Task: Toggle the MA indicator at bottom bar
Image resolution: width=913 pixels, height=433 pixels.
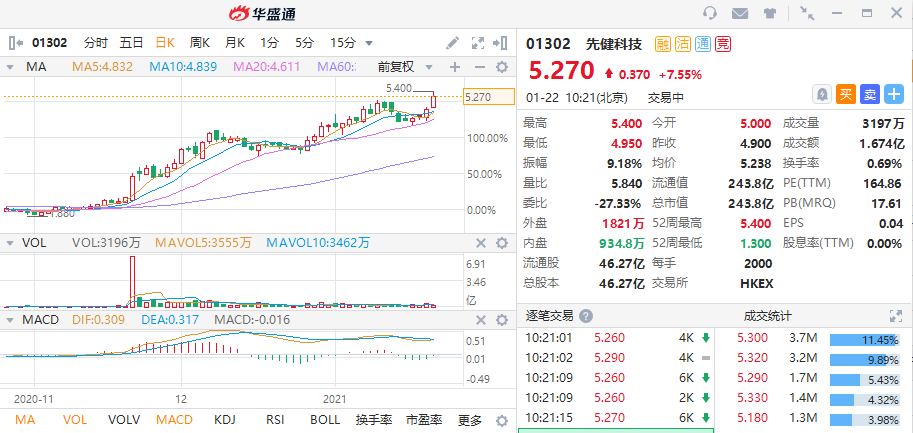Action: click(x=25, y=420)
